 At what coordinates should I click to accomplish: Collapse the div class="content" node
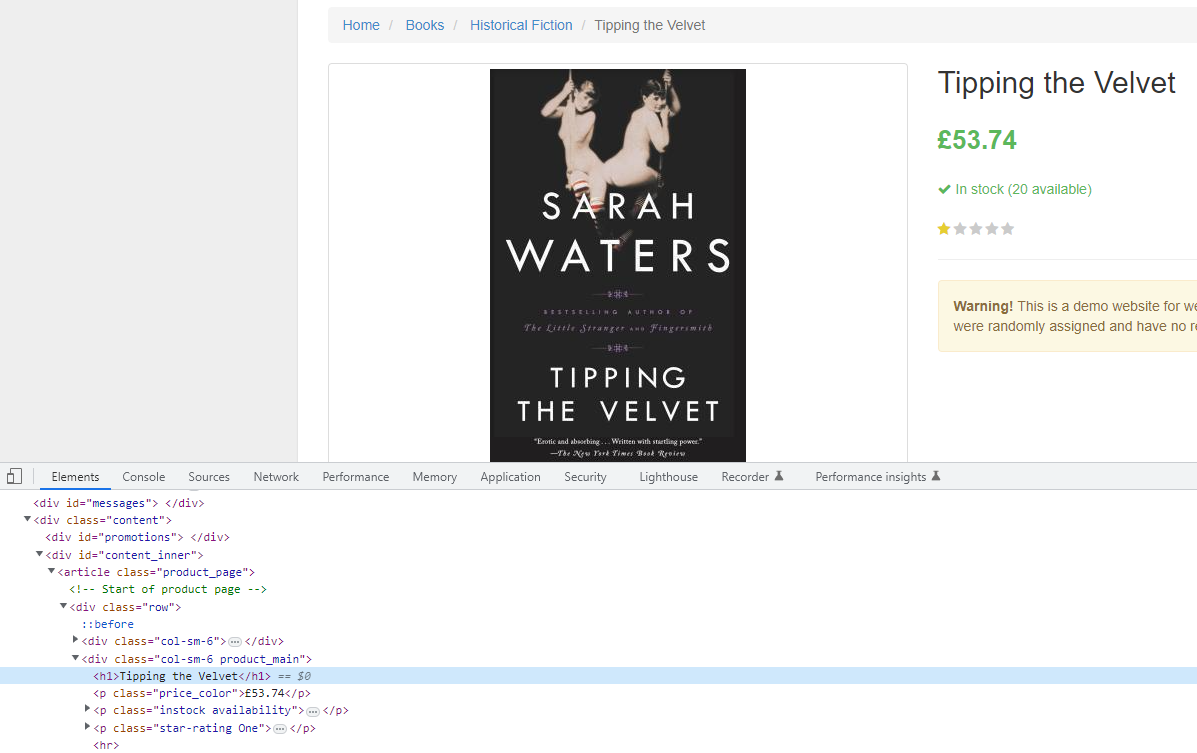click(27, 519)
